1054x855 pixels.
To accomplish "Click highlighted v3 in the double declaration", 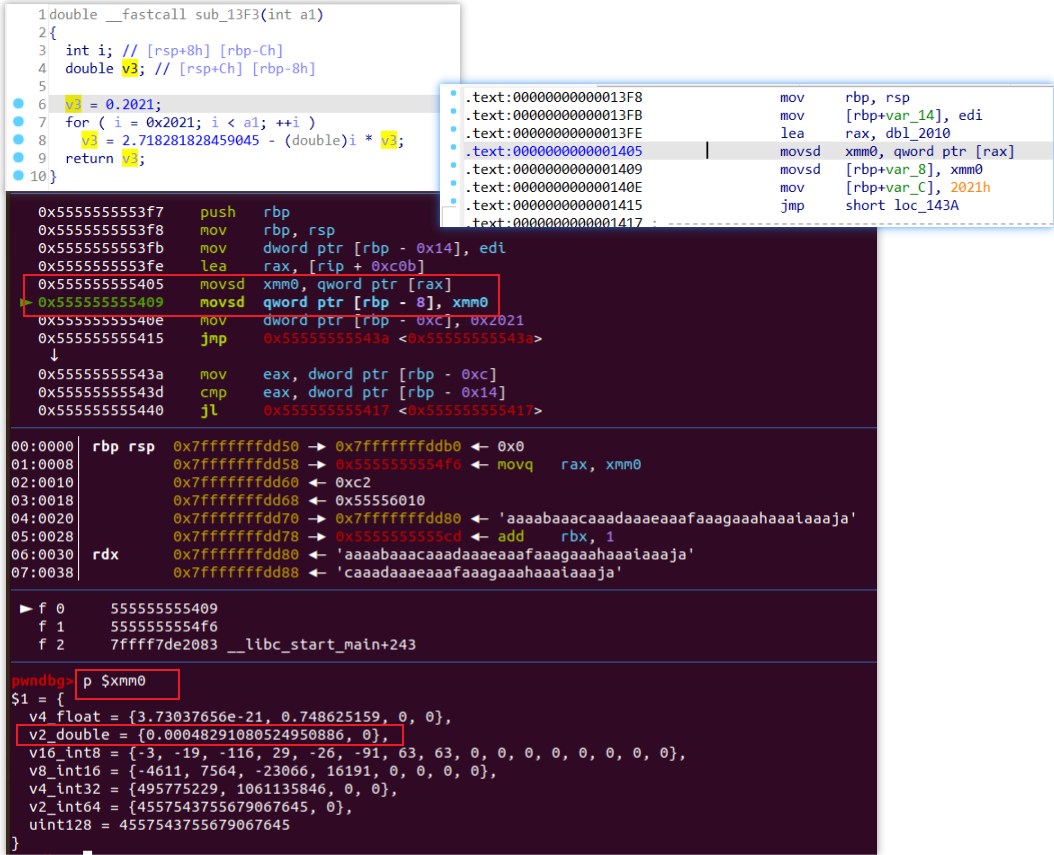I will click(x=128, y=68).
